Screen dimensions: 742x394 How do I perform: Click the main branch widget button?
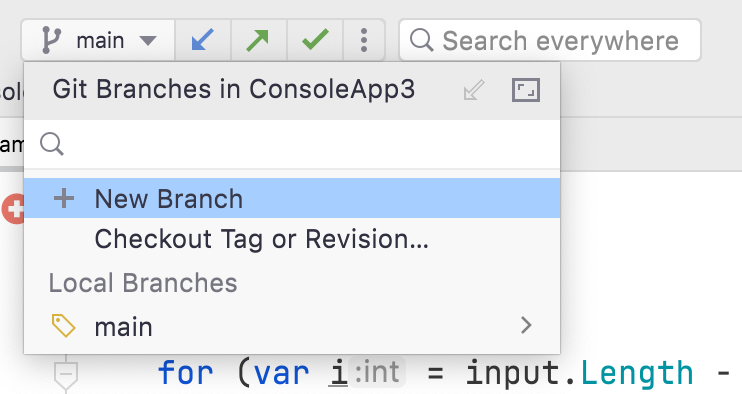98,40
